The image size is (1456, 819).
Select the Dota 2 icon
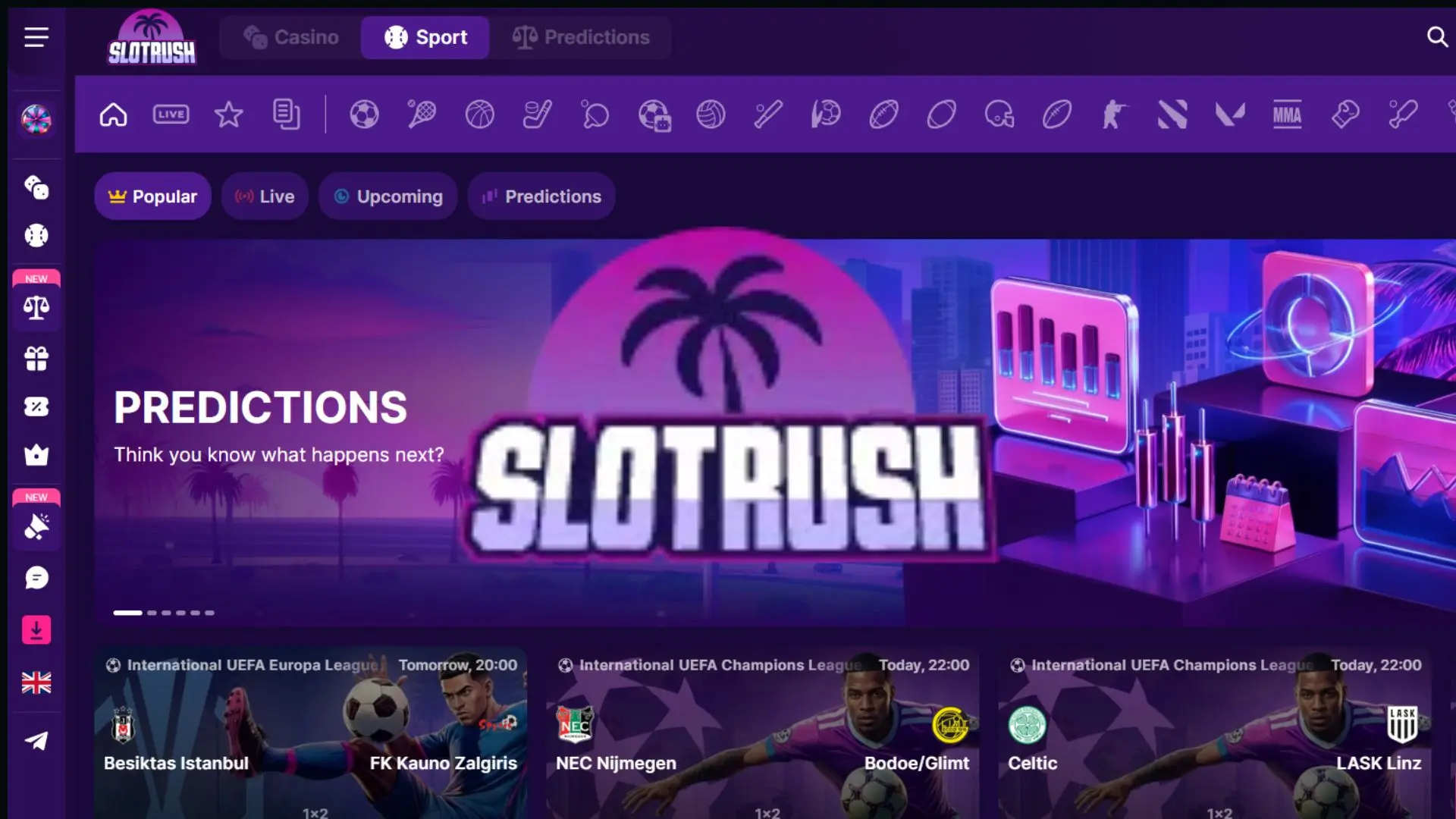pyautogui.click(x=1172, y=115)
